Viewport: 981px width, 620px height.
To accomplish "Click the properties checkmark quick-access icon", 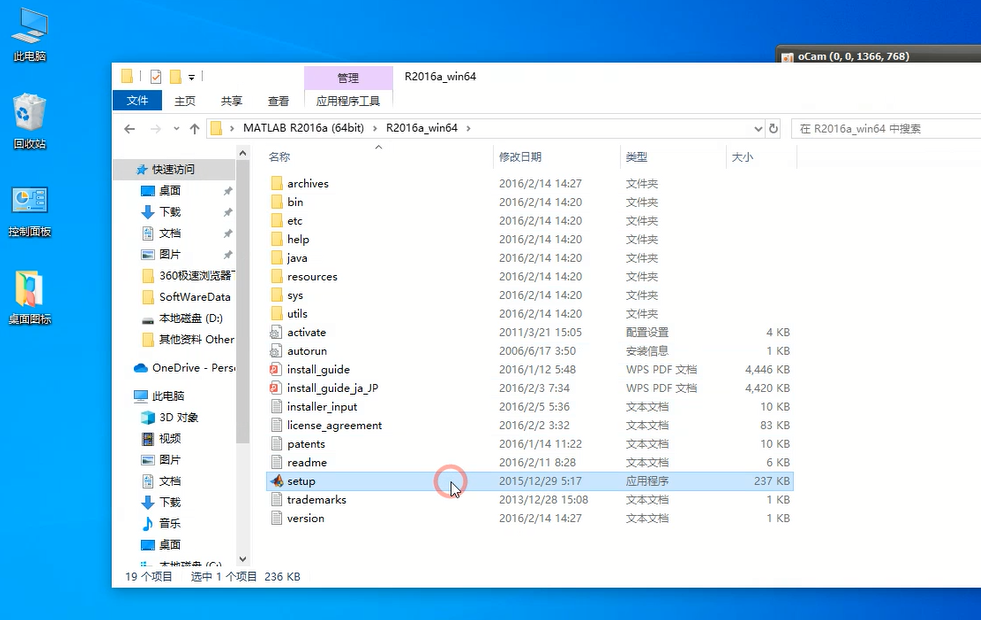I will [x=156, y=77].
